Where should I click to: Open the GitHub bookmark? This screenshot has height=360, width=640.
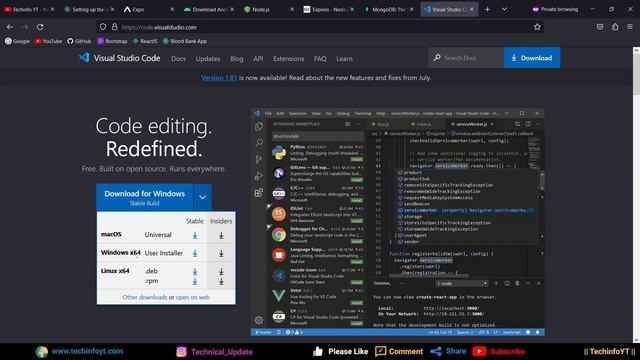tap(79, 41)
